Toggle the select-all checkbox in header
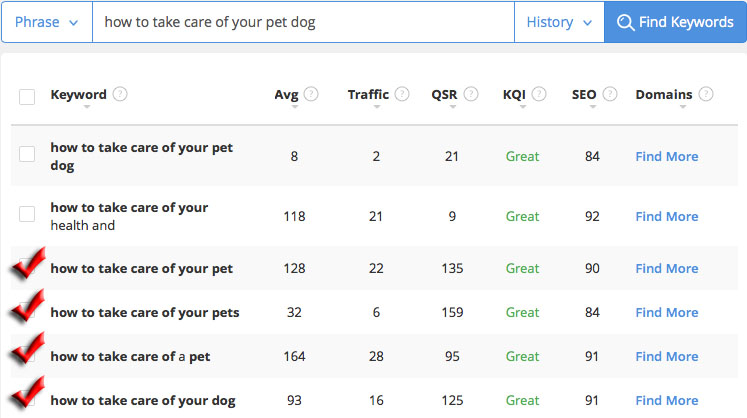 [27, 96]
